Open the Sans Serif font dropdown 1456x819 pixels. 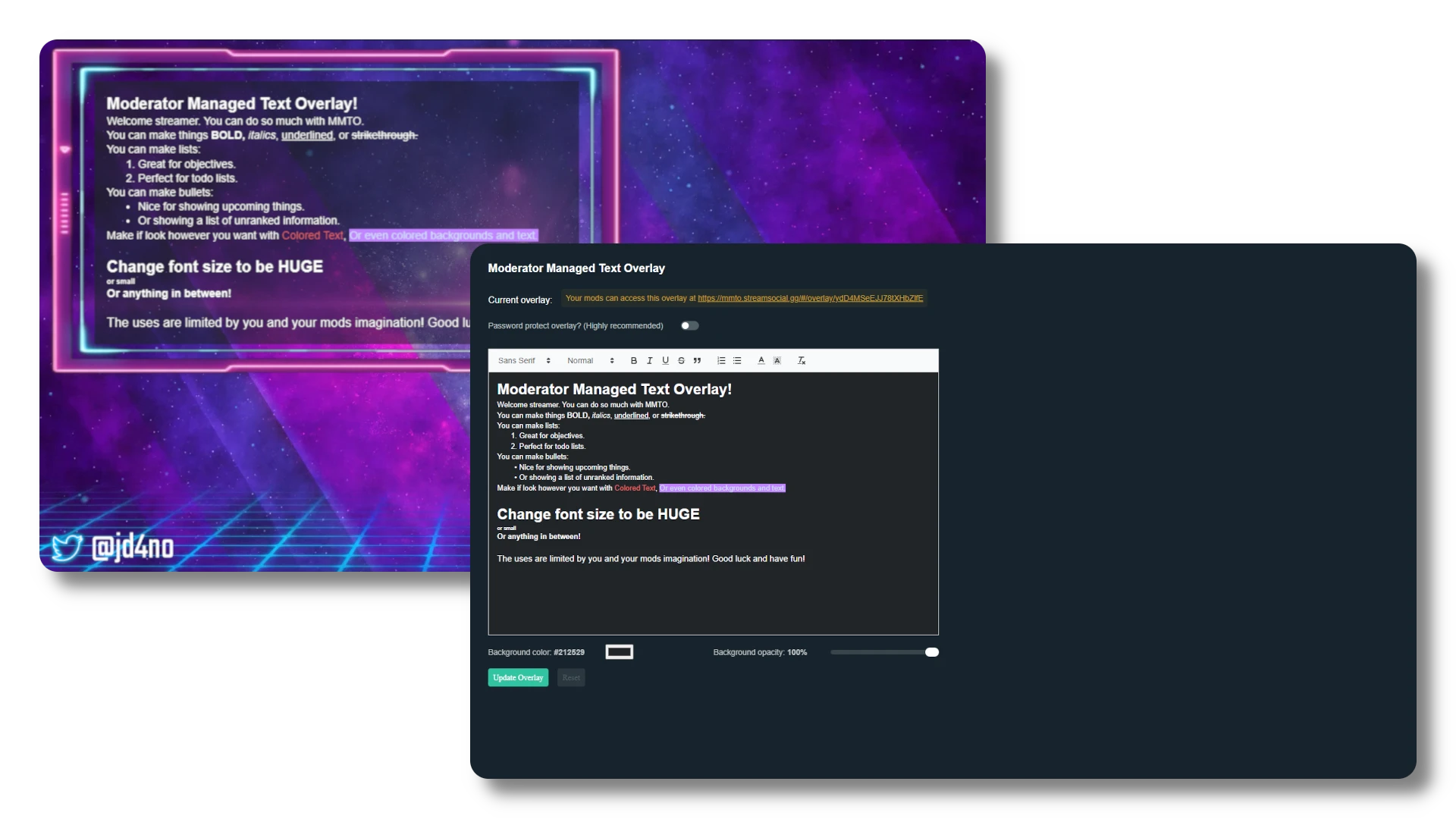coord(524,361)
